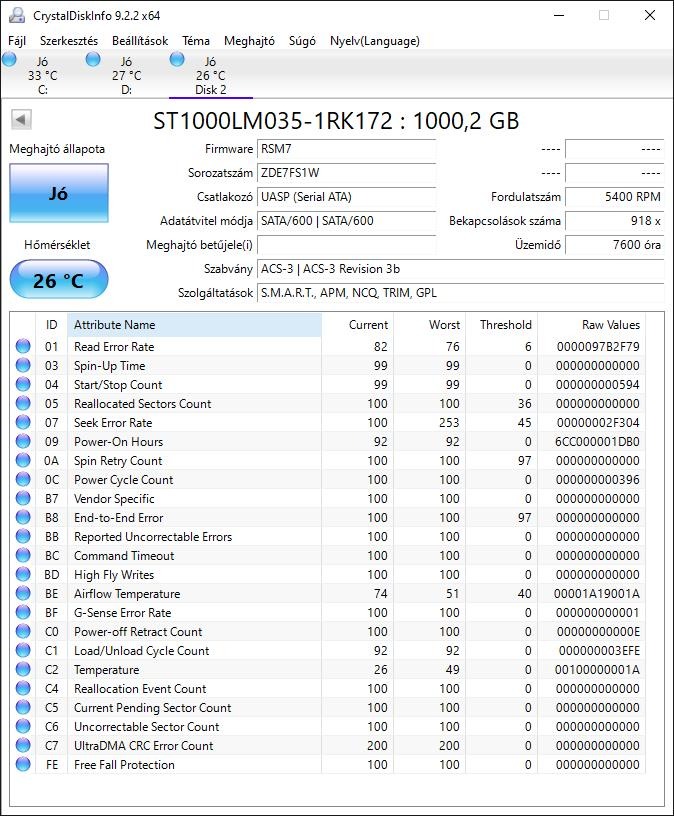Click the Szolgáltatások features field
Viewport: 674px width, 816px height.
[x=461, y=292]
